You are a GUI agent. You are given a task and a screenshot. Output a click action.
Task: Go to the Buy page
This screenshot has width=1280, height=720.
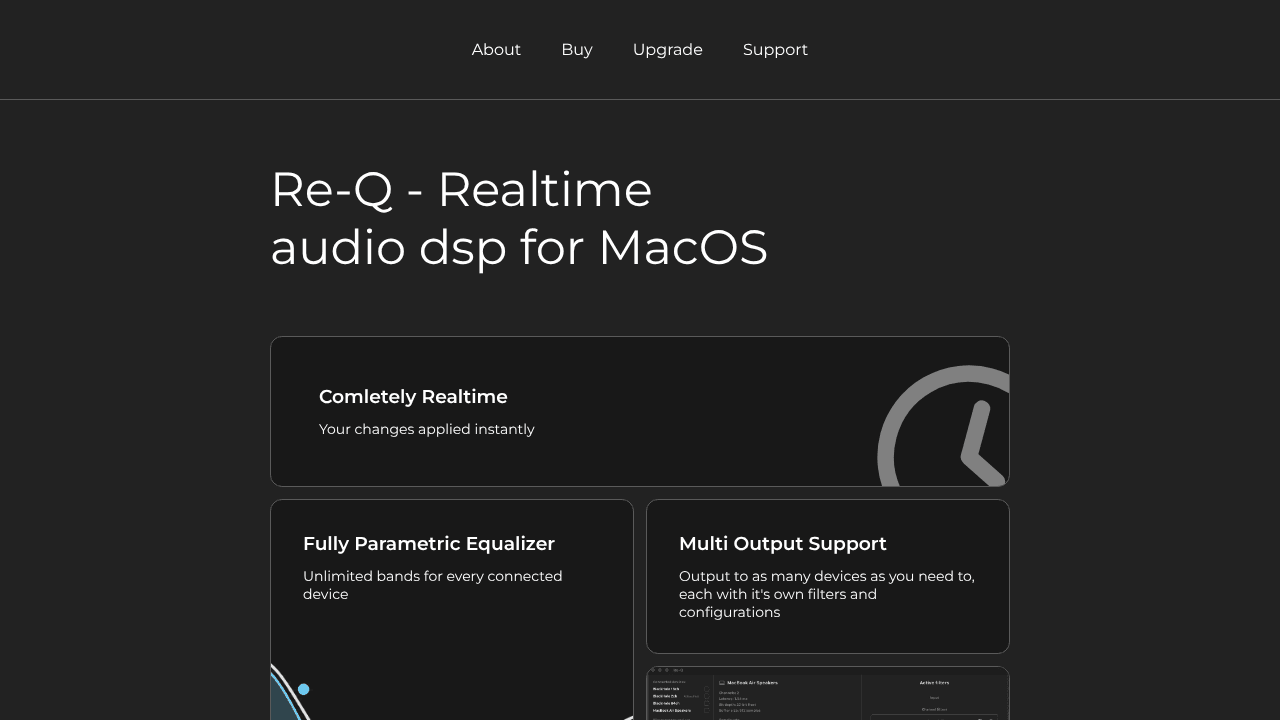click(577, 50)
